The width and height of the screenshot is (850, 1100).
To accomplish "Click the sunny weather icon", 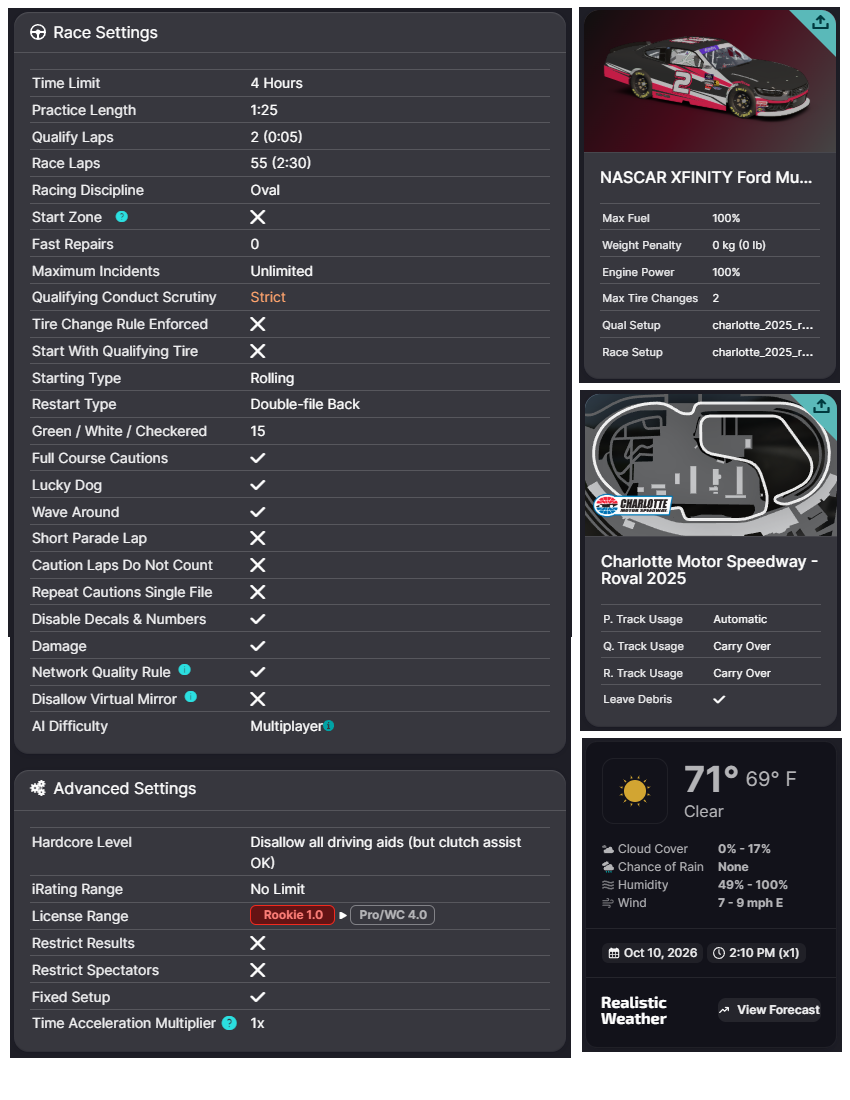I will tap(634, 790).
